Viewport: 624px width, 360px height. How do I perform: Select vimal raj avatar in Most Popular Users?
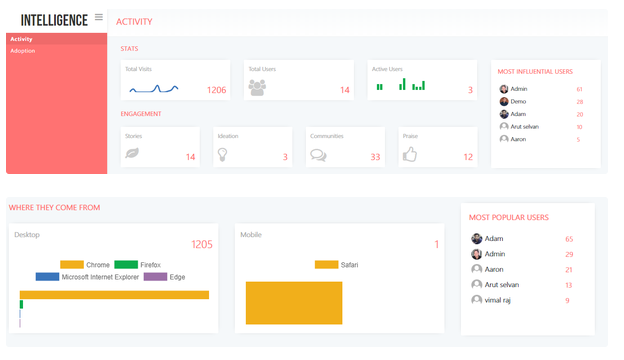point(476,300)
